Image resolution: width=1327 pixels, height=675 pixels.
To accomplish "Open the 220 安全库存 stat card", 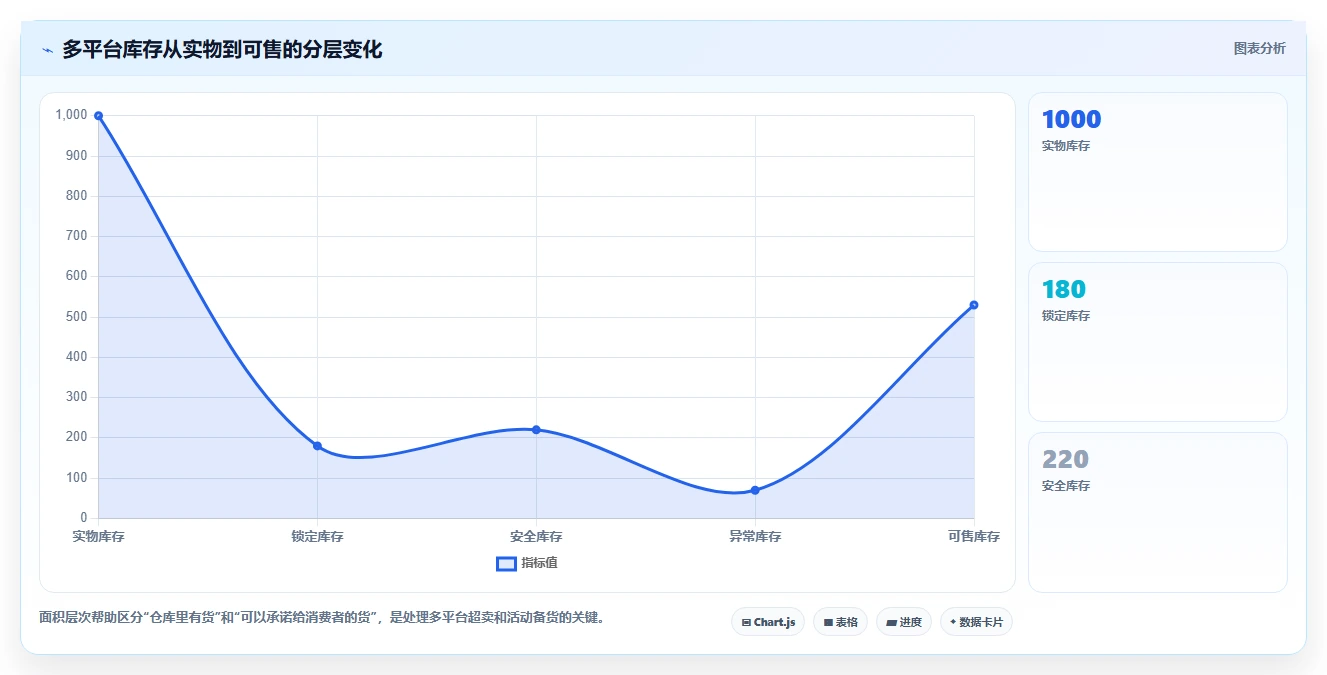I will pyautogui.click(x=1157, y=512).
